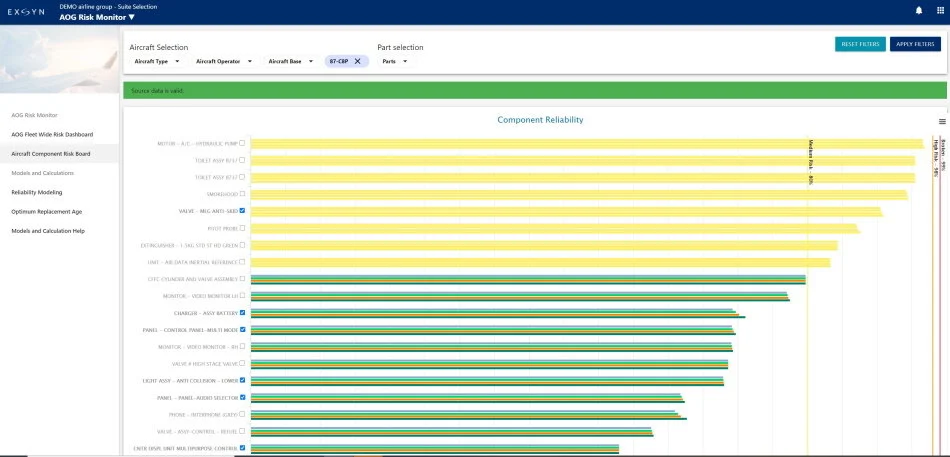The height and width of the screenshot is (457, 950).
Task: Check the VALVE Assy Control Refuel checkbox
Action: coord(242,431)
